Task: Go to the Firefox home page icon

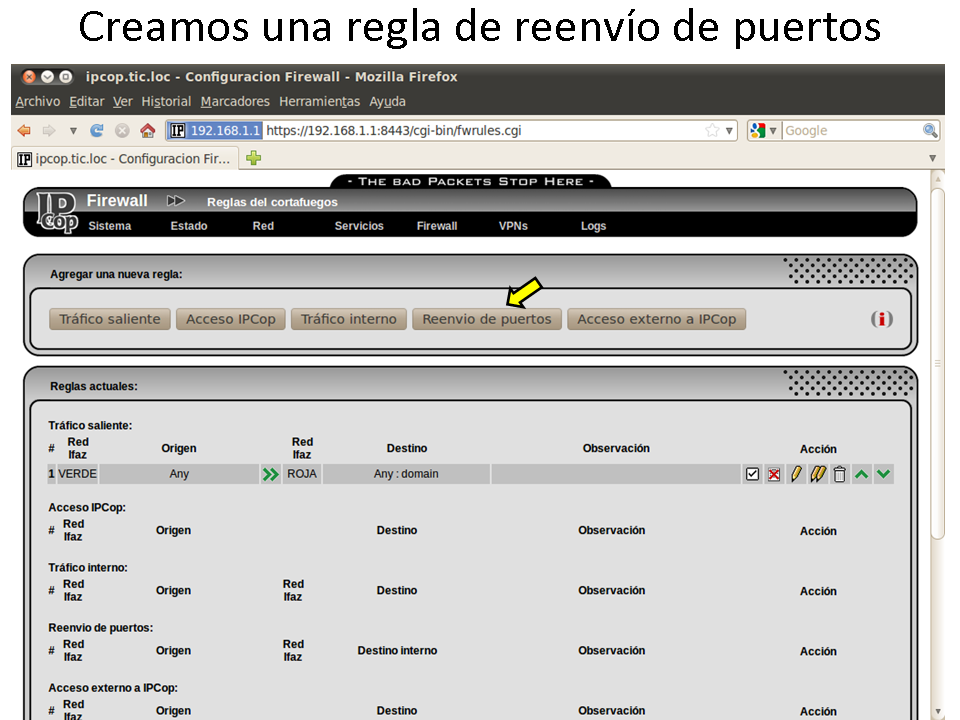Action: [147, 131]
